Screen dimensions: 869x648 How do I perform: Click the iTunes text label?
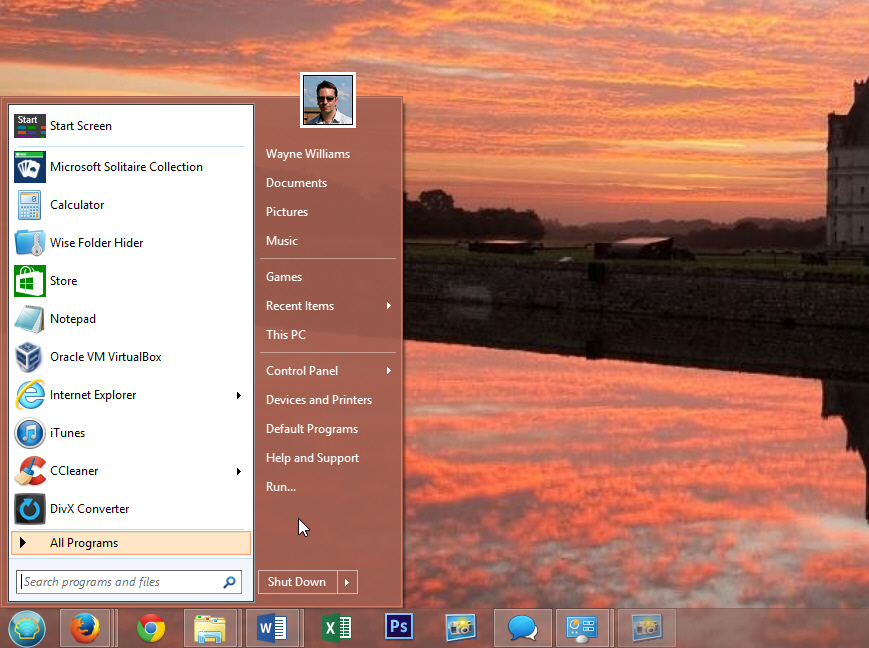coord(68,433)
